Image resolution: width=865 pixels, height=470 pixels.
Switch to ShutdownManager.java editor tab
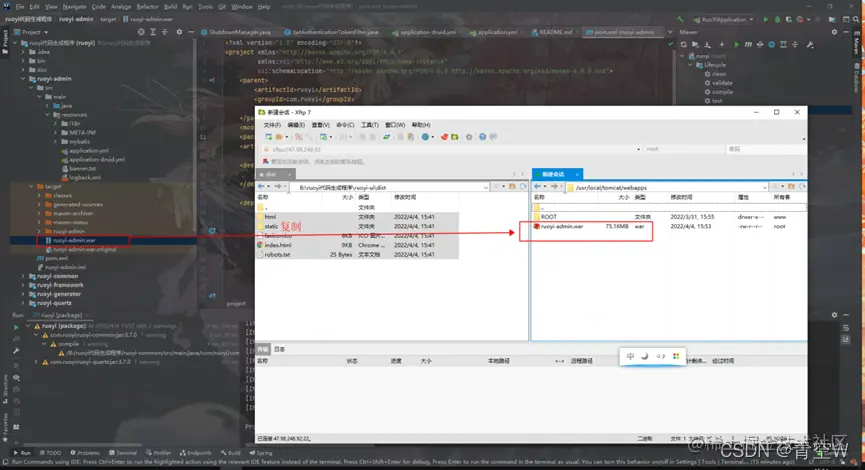point(236,32)
